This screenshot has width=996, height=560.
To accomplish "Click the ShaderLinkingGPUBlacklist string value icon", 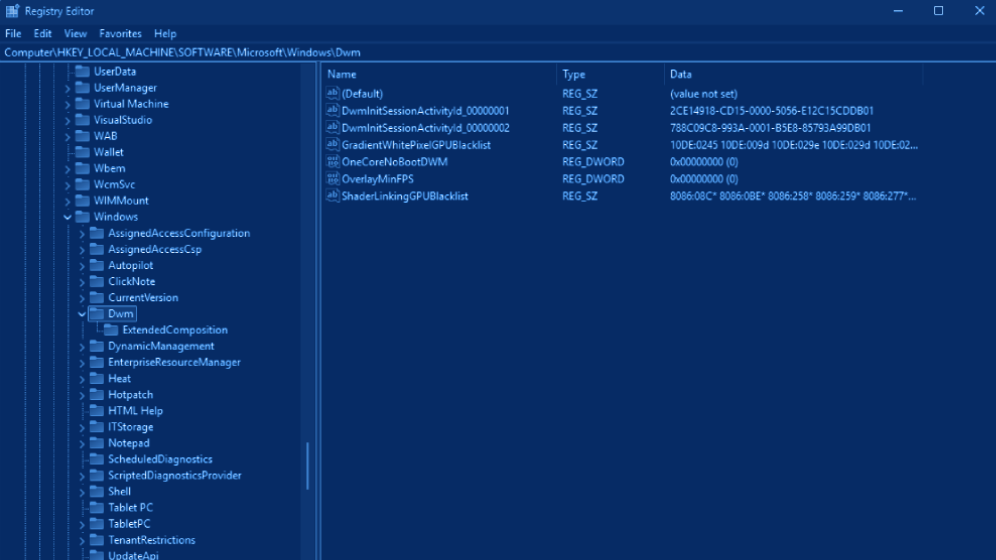I will 334,196.
